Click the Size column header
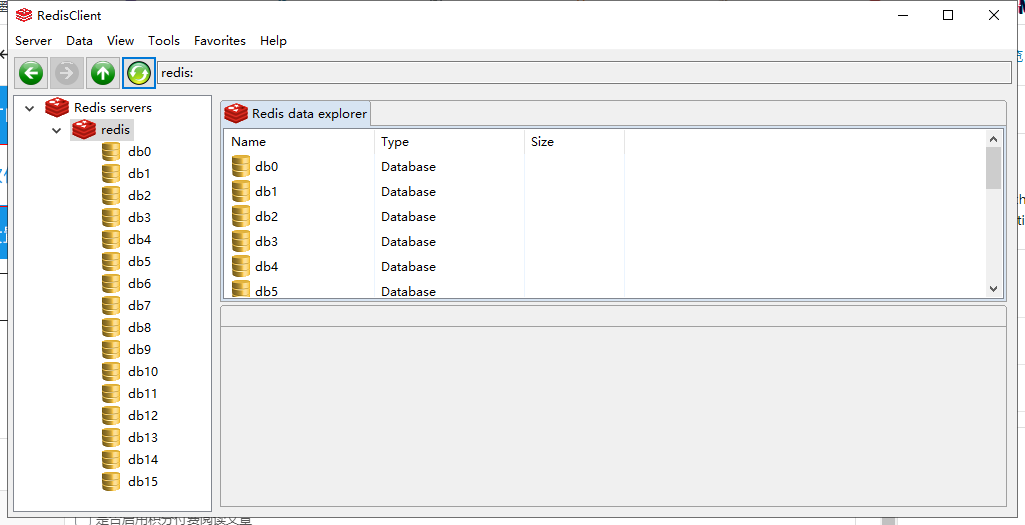Image resolution: width=1025 pixels, height=525 pixels. pos(574,142)
